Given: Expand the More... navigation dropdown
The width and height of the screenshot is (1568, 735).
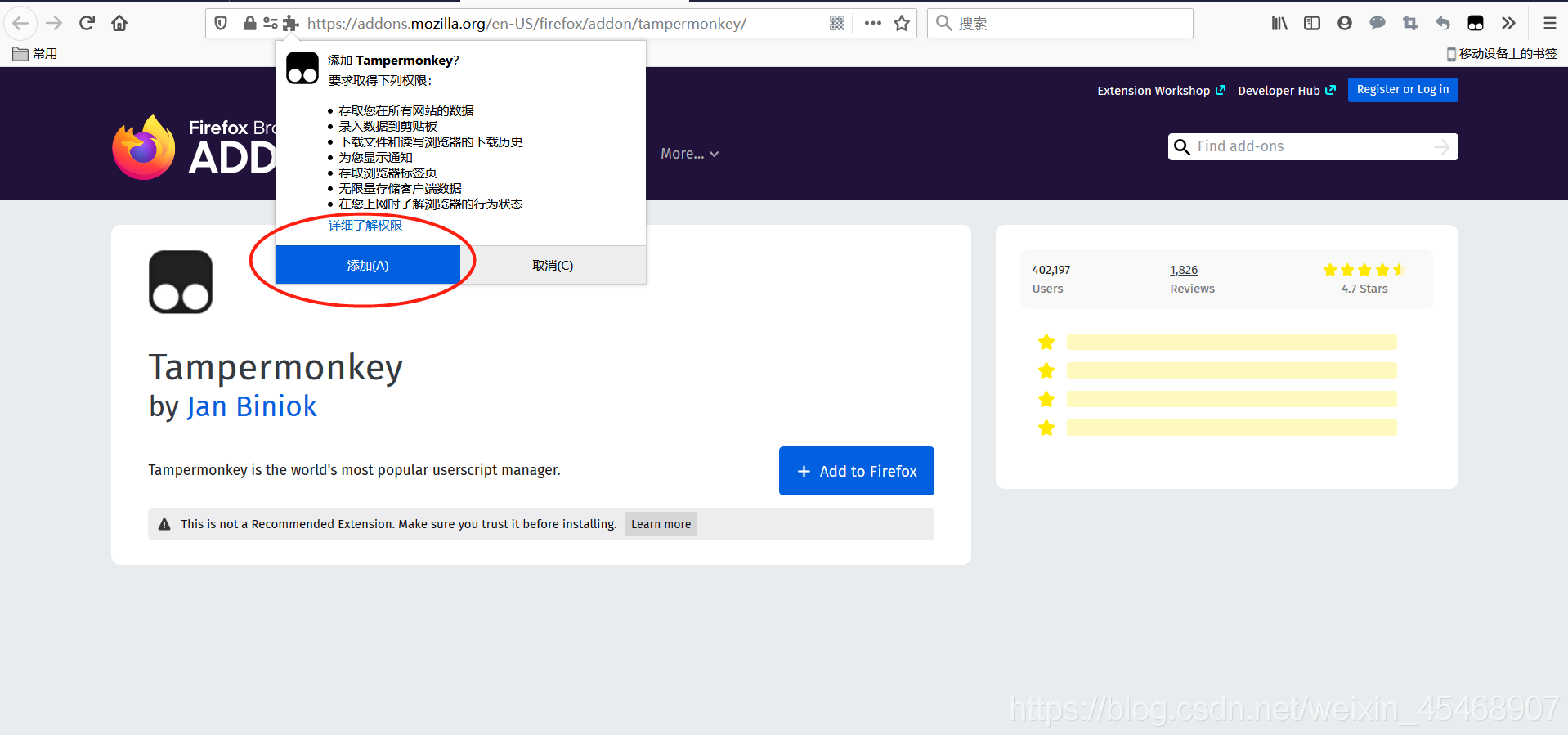Looking at the screenshot, I should 689,154.
